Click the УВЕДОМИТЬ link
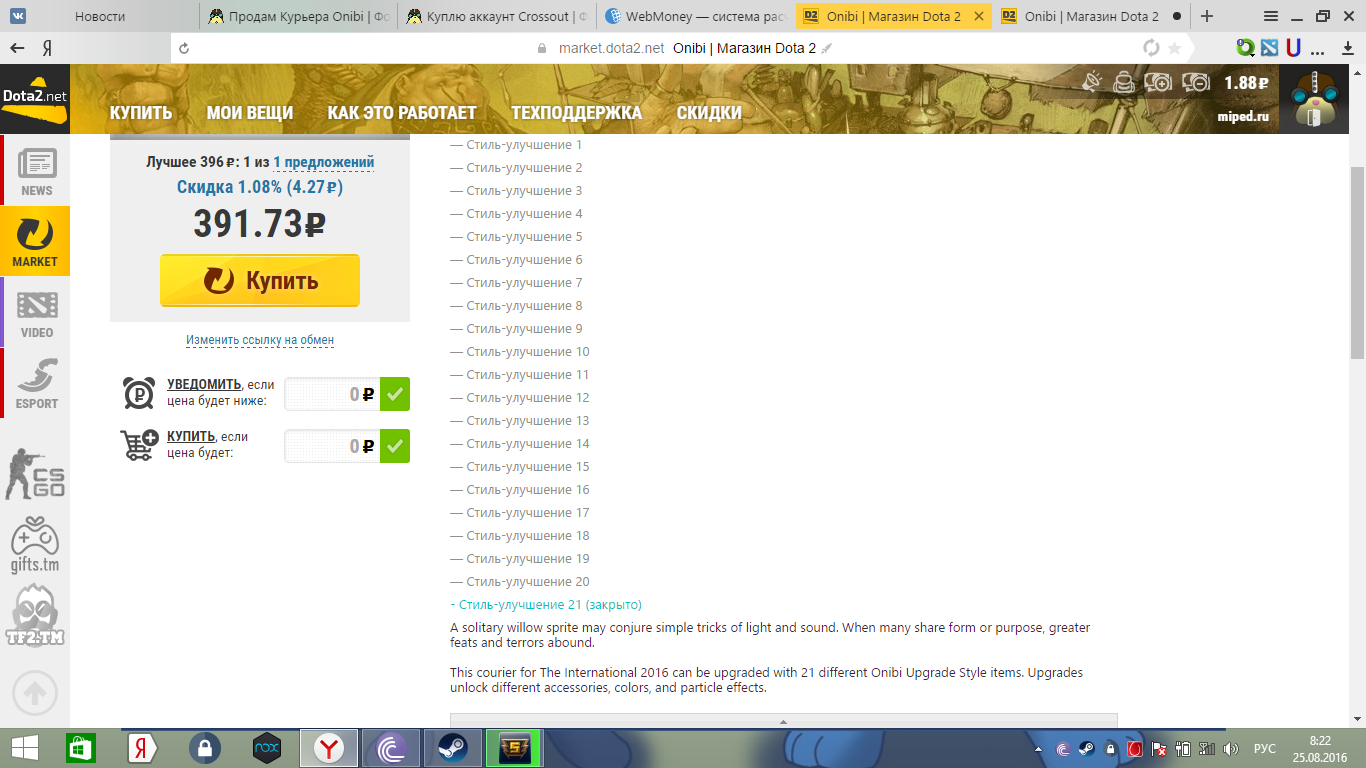 (204, 384)
